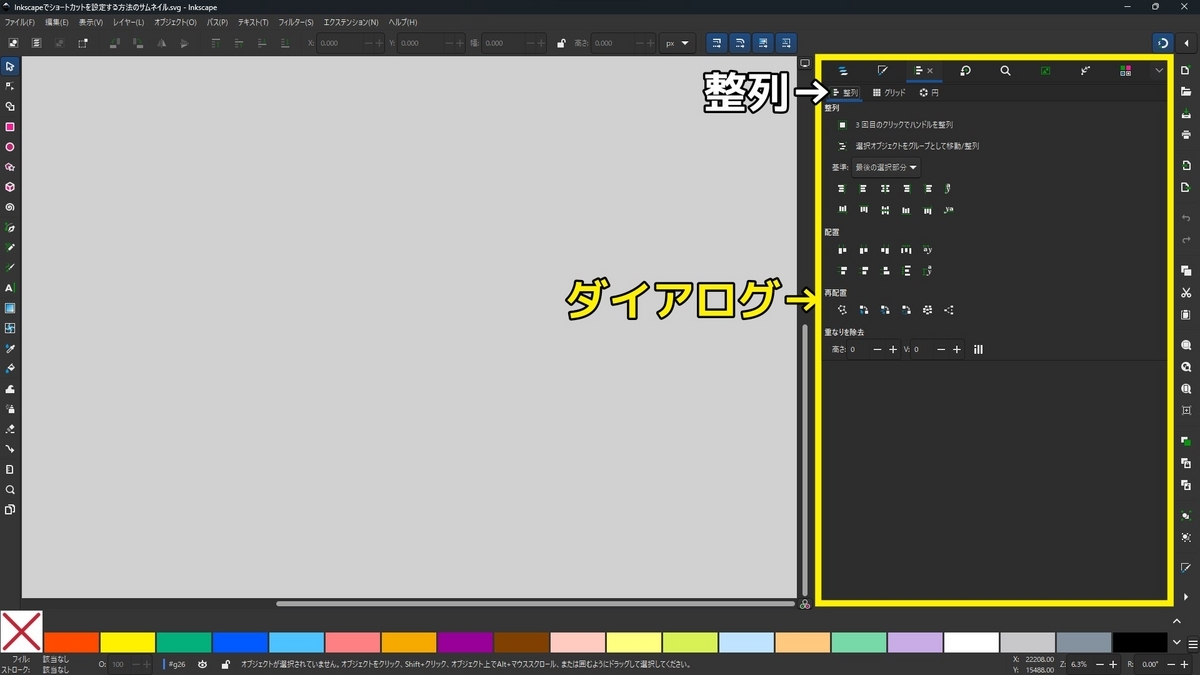Decrease V overlap value with minus
The image size is (1200, 675).
(942, 350)
